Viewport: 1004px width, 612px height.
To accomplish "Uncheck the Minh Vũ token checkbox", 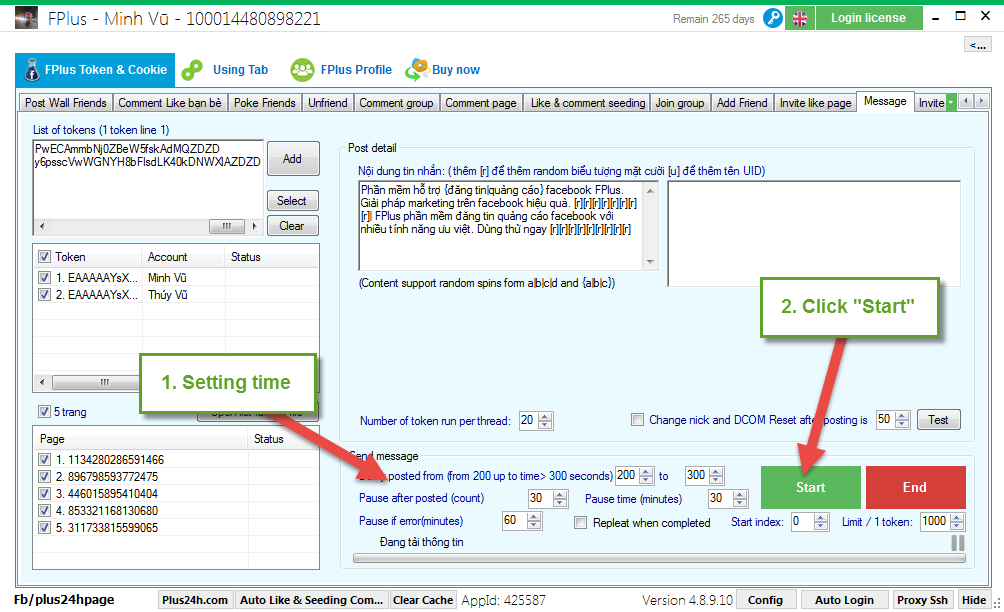I will point(44,277).
